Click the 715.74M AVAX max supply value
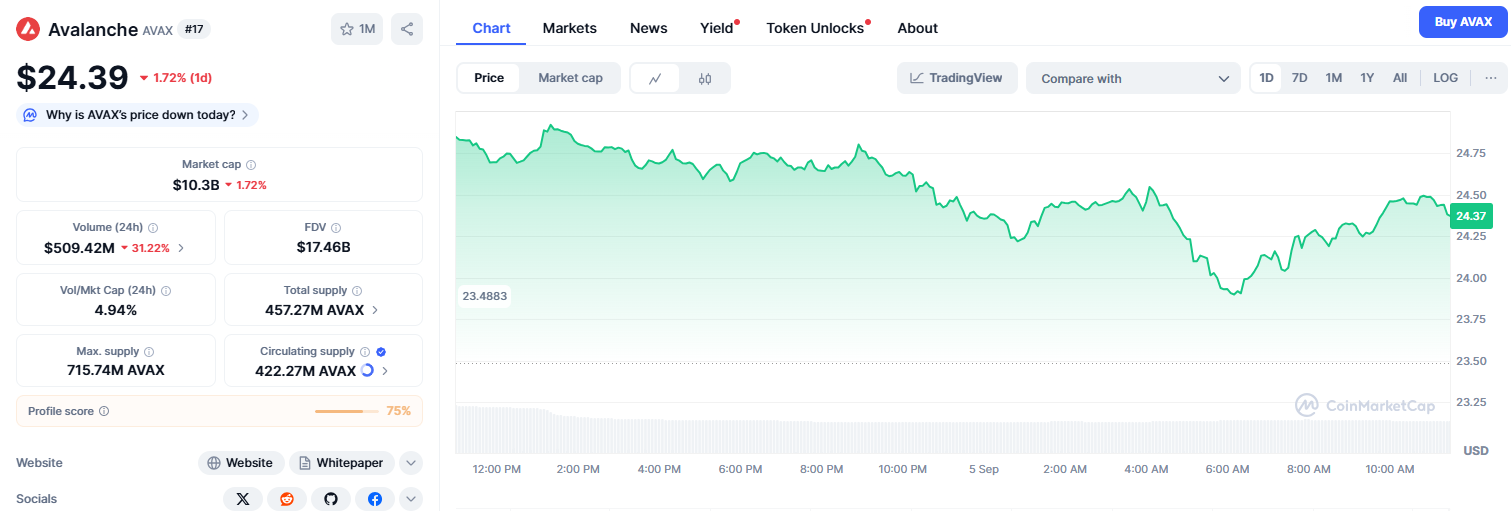Screen dimensions: 1511x511 115,371
